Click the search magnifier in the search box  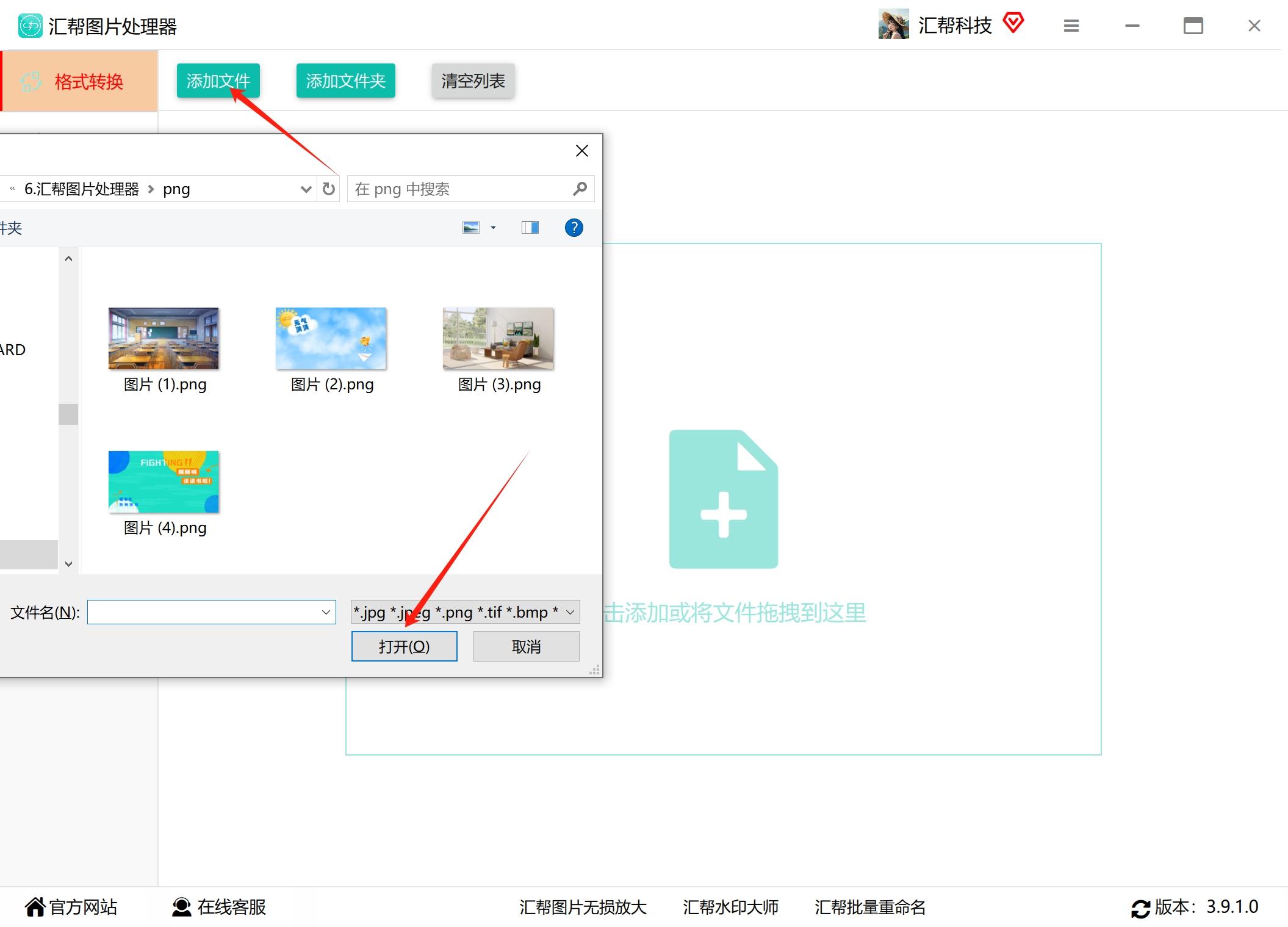coord(578,189)
